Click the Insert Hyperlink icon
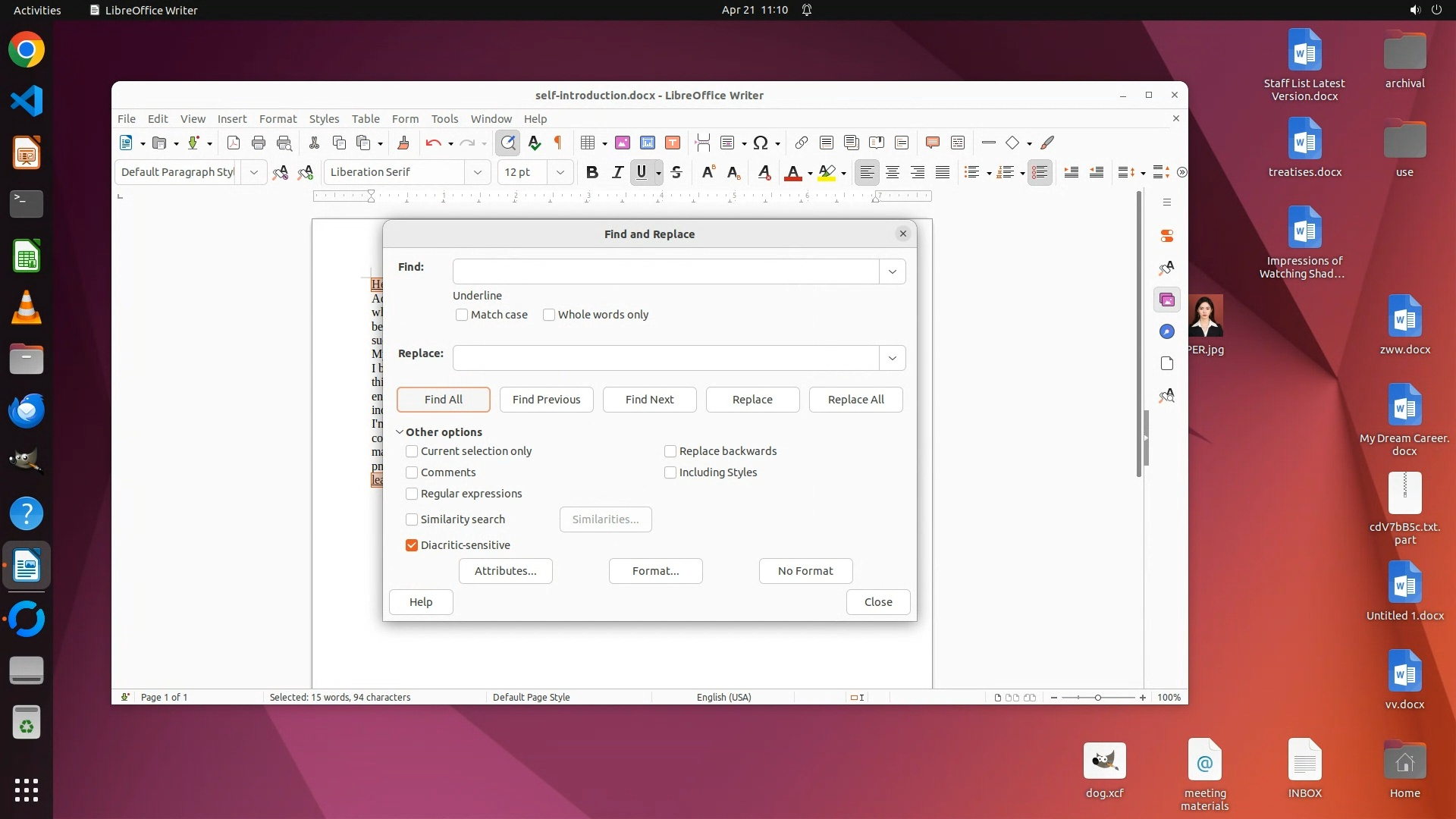1456x819 pixels. [x=801, y=143]
